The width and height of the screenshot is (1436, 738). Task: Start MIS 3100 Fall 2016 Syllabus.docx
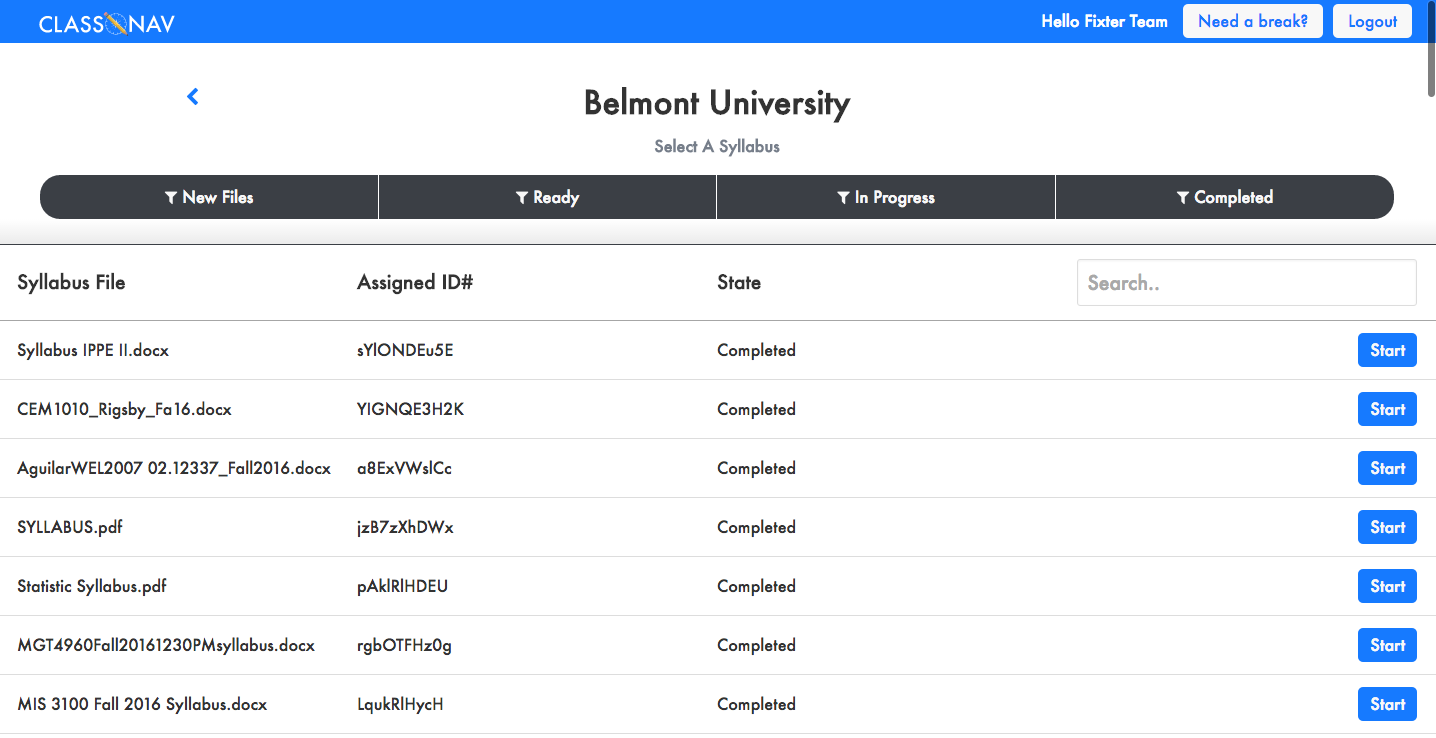point(1387,704)
